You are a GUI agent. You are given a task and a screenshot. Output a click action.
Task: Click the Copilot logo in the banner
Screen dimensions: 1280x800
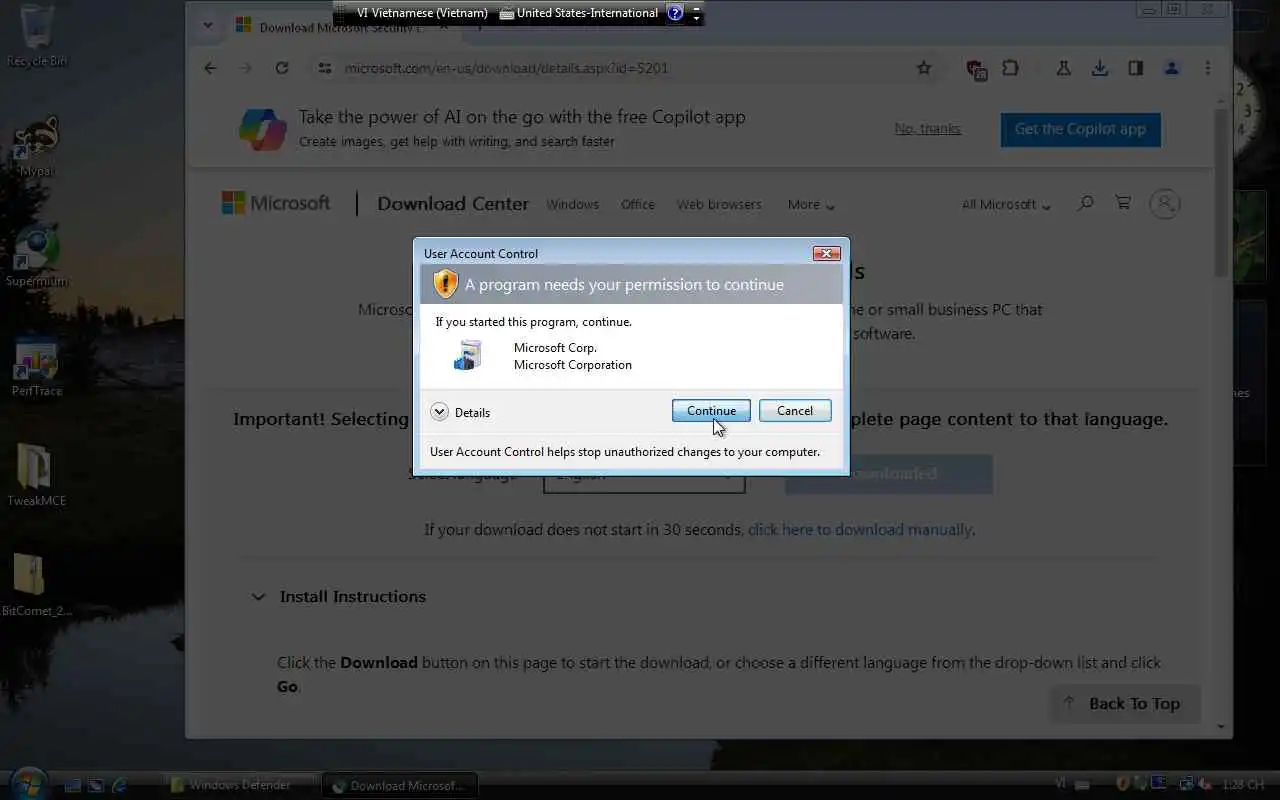tap(263, 129)
